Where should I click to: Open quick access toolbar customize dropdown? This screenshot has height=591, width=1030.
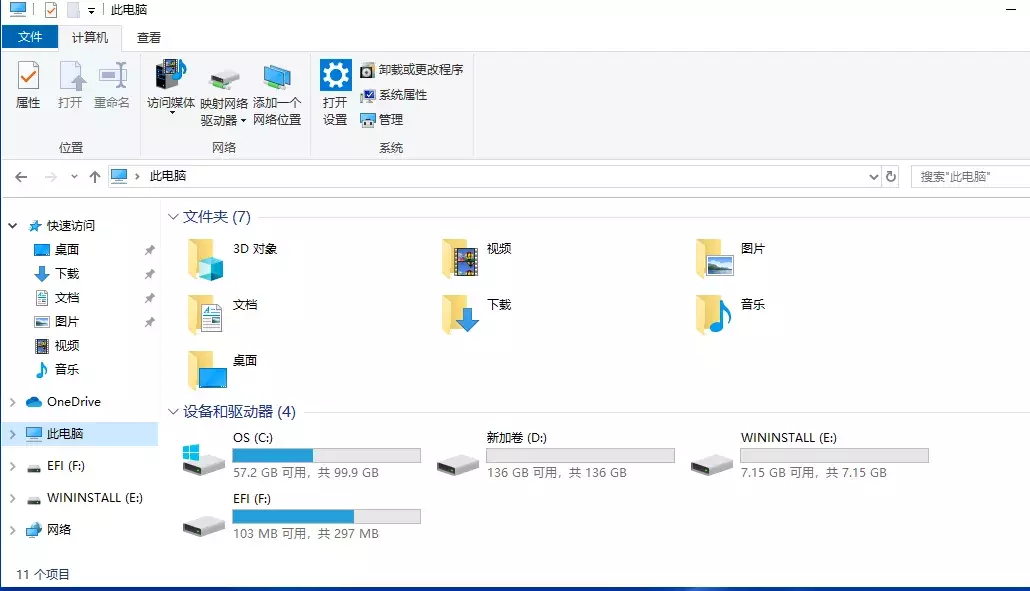coord(91,11)
